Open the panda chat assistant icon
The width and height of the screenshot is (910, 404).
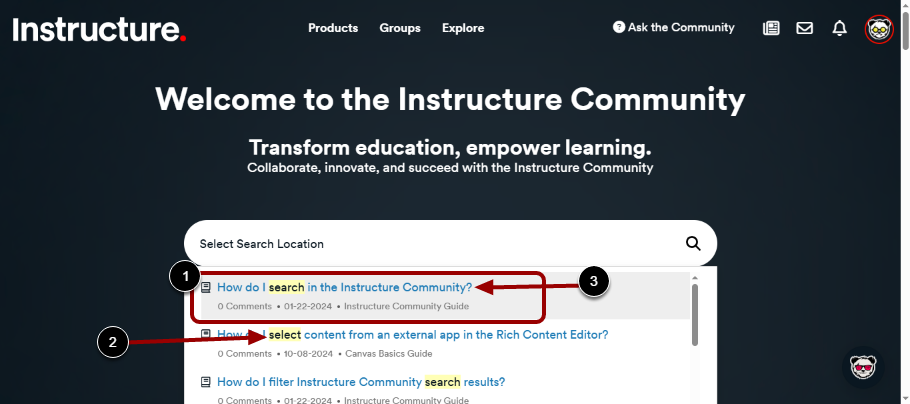tap(863, 367)
